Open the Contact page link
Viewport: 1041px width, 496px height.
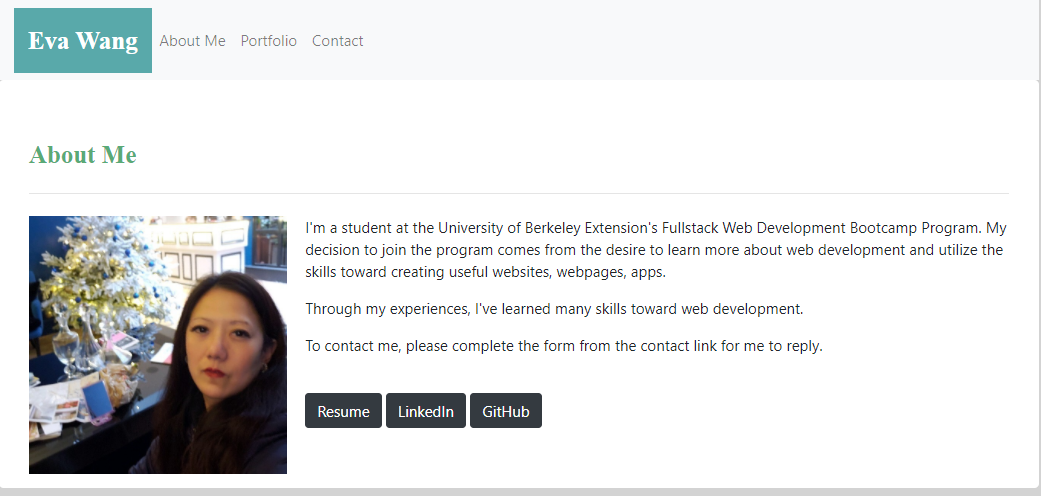tap(337, 41)
